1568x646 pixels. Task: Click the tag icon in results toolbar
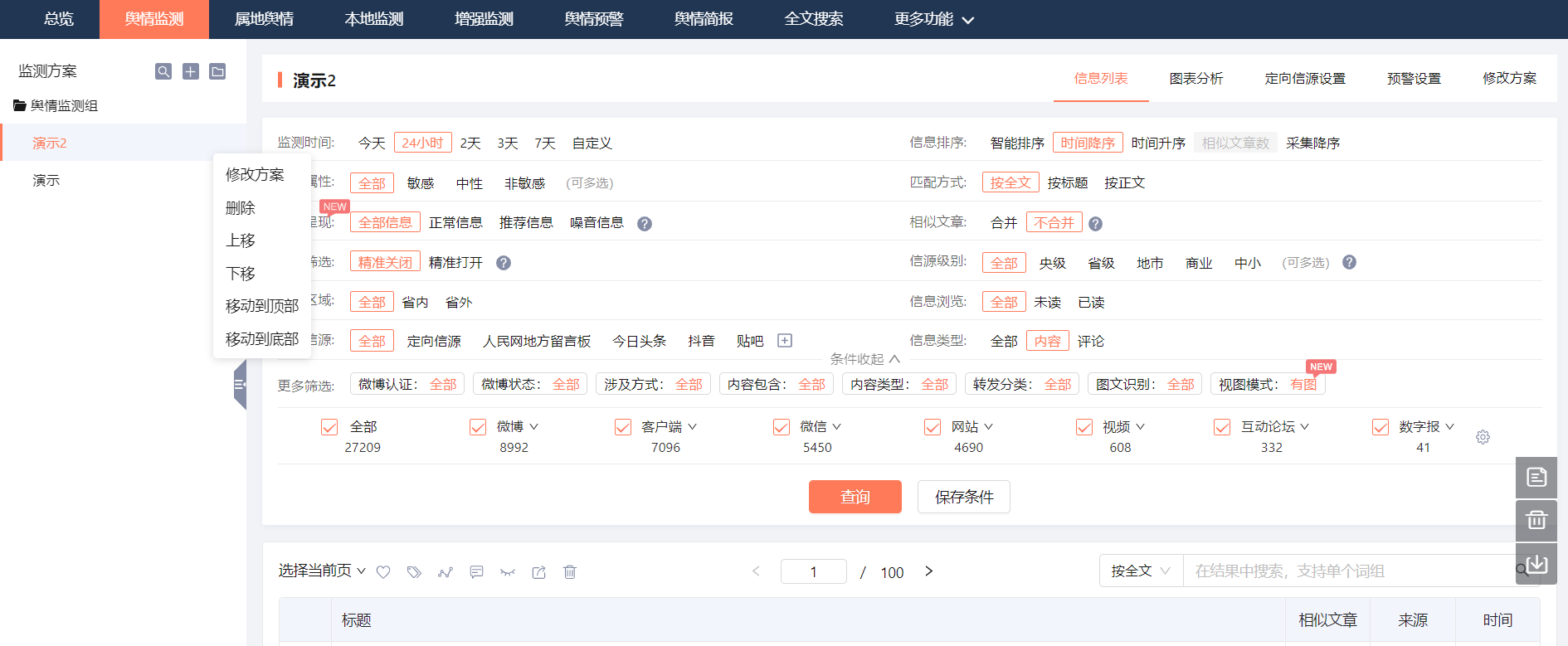(x=414, y=572)
